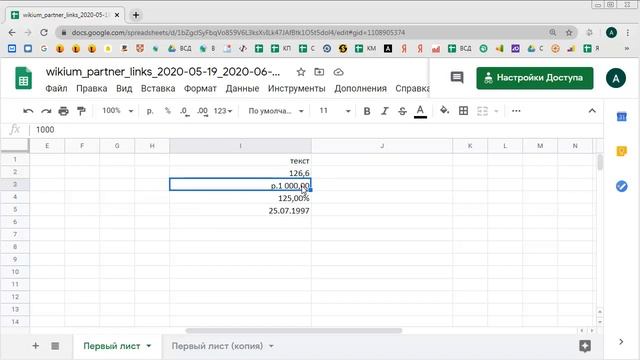
Task: Open a new browser tab
Action: [136, 15]
